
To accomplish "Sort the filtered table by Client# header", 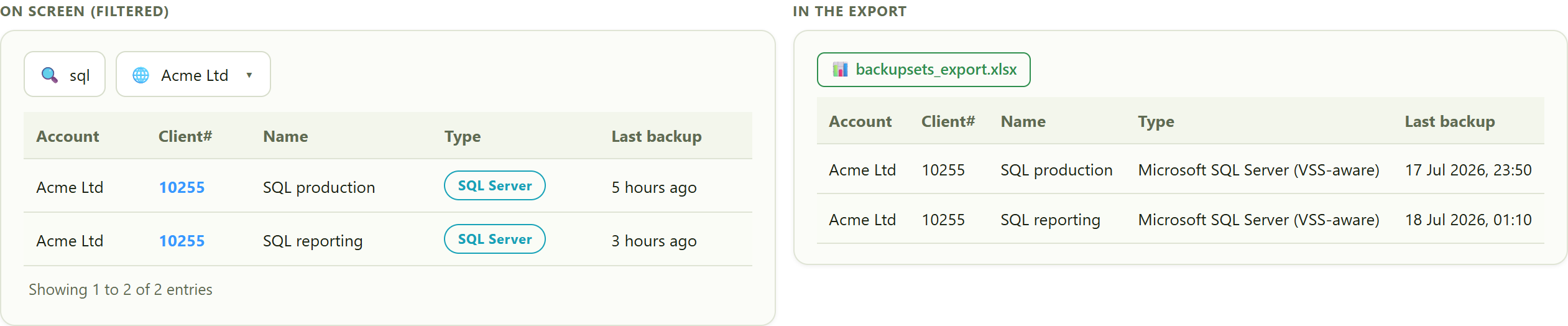I will point(185,136).
